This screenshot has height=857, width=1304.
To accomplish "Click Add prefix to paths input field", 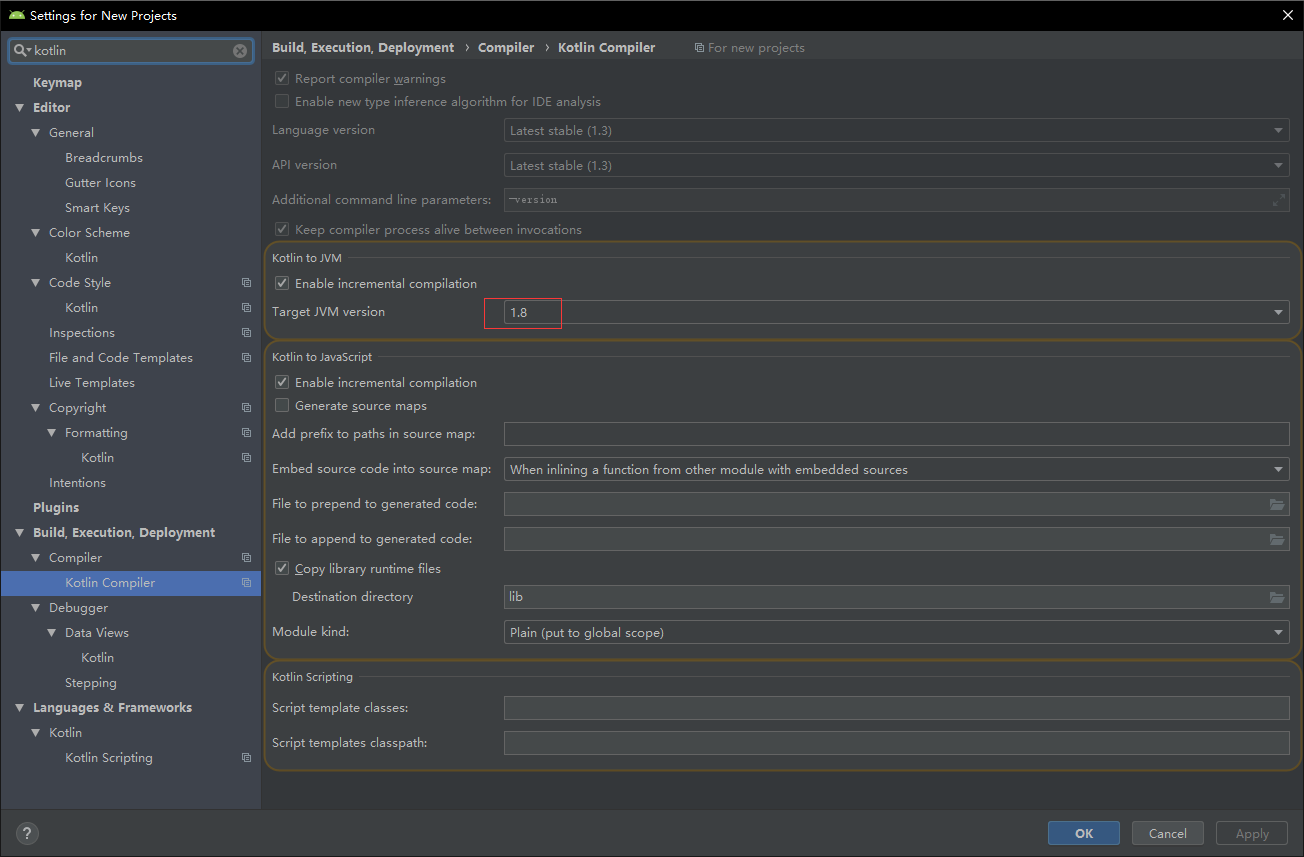I will (897, 434).
